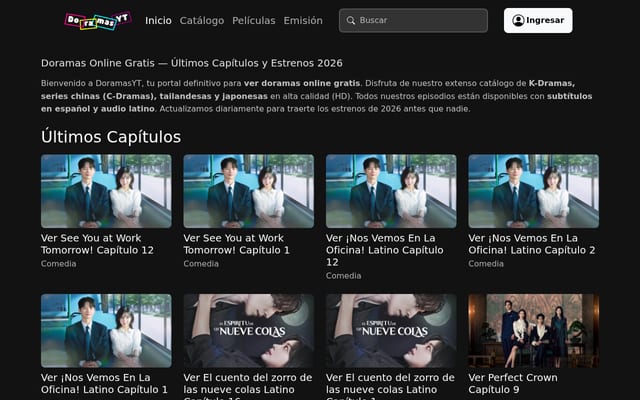Click Comedia label under Nos Vemos Latino Capítulo 12
The width and height of the screenshot is (640, 400).
tap(343, 276)
